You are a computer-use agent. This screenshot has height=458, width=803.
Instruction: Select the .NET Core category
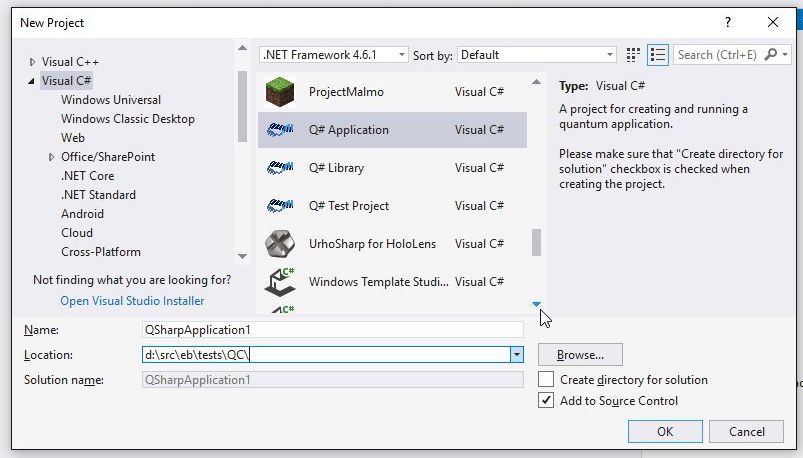tap(88, 176)
